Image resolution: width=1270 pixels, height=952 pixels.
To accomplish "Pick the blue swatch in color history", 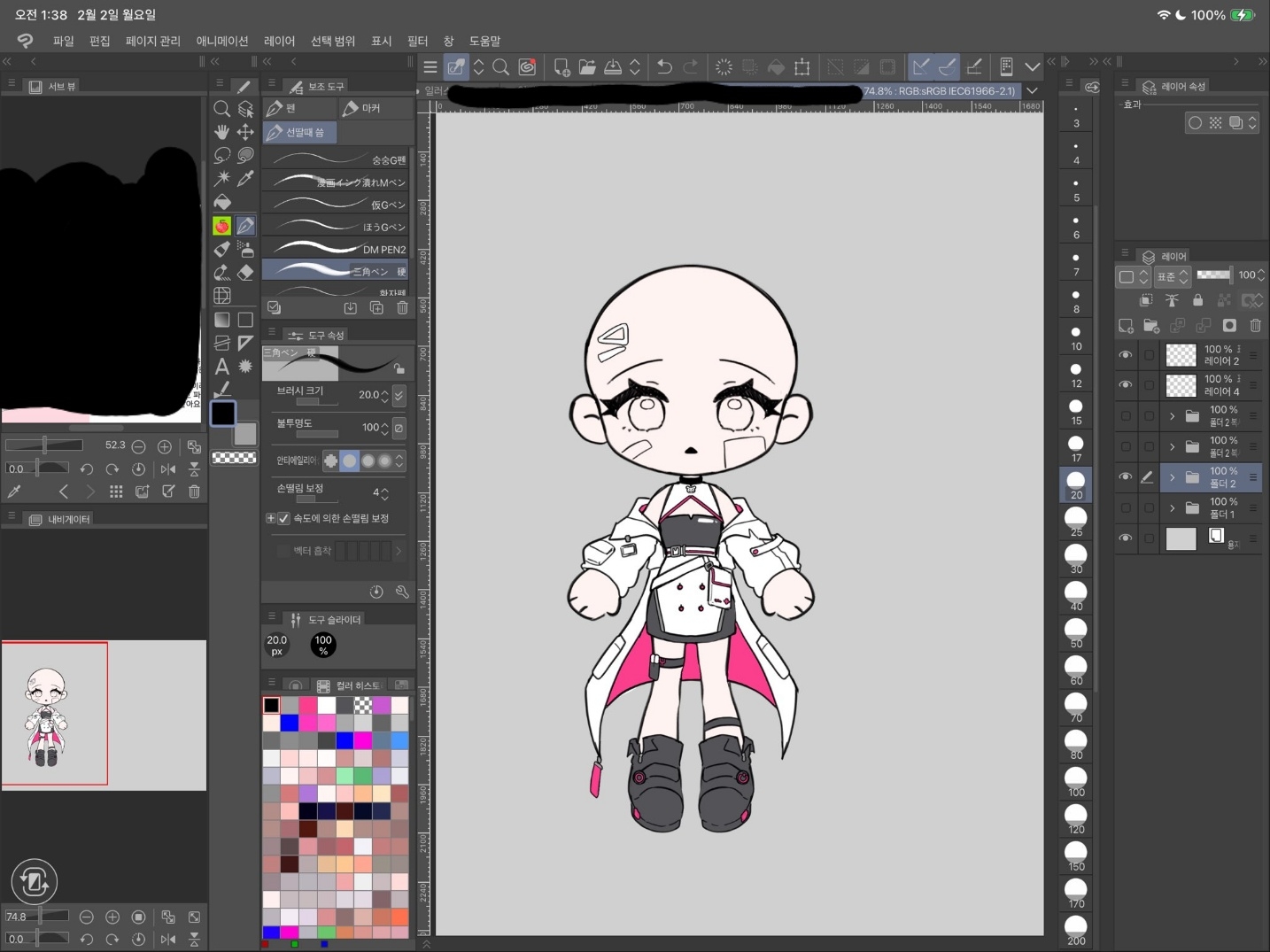I will tap(290, 724).
